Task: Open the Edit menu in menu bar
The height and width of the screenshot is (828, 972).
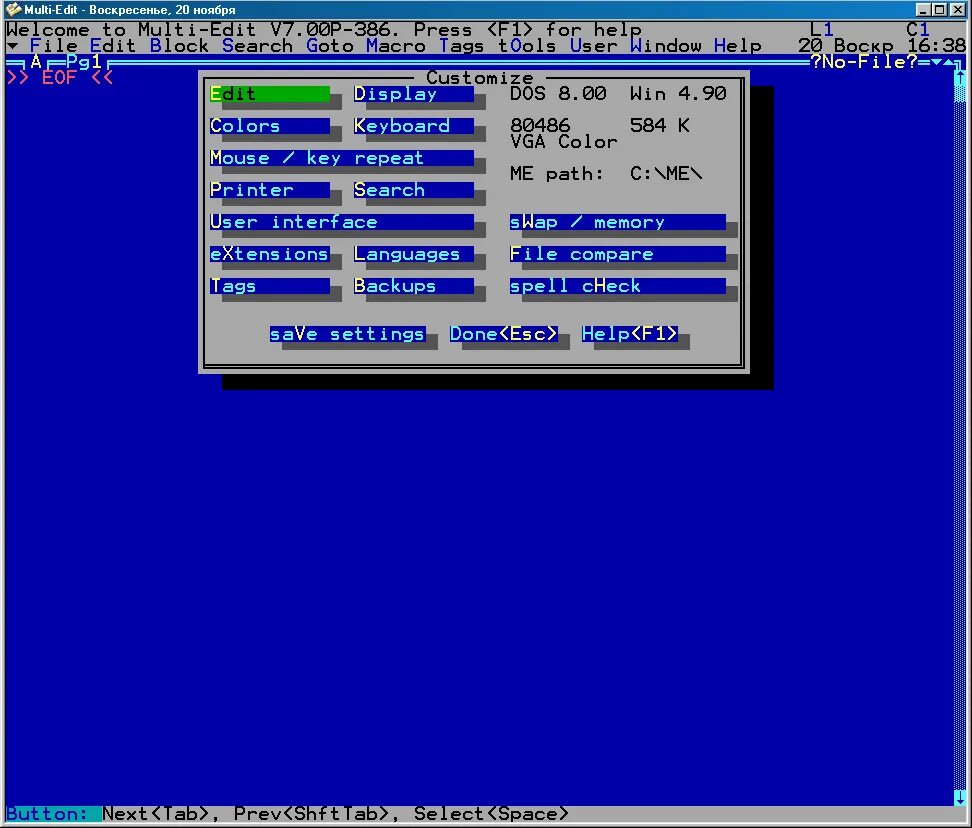Action: (113, 46)
